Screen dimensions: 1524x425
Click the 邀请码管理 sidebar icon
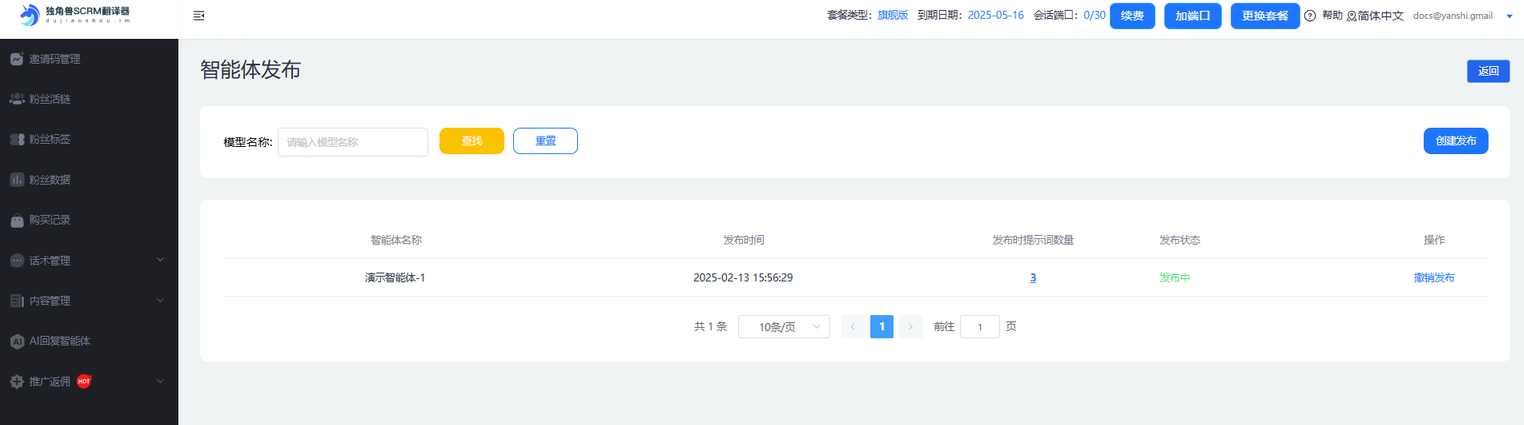pos(17,59)
